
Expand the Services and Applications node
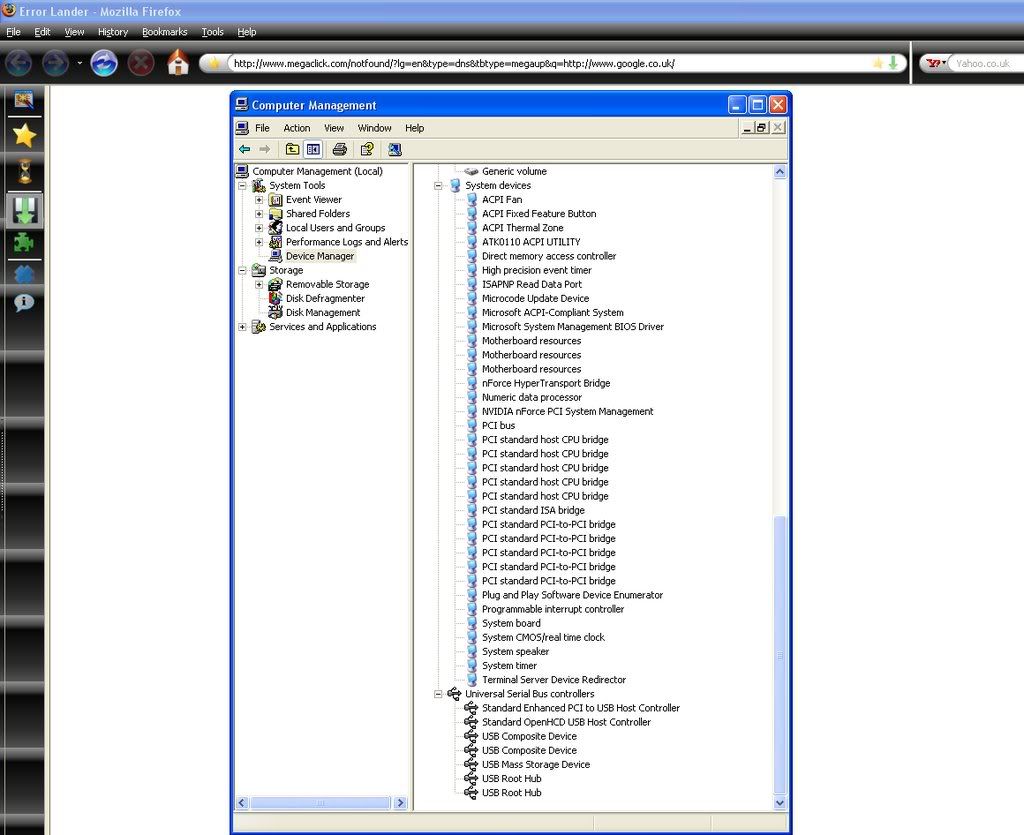click(x=242, y=327)
